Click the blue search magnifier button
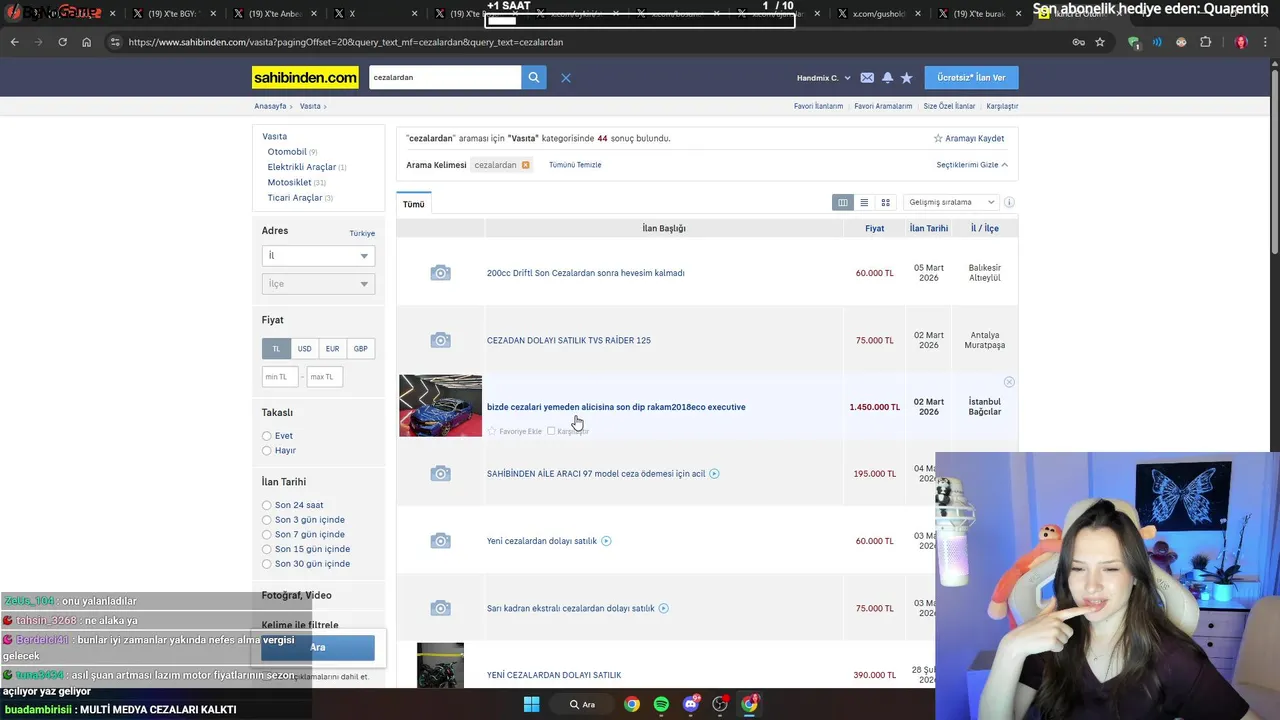 tap(534, 77)
